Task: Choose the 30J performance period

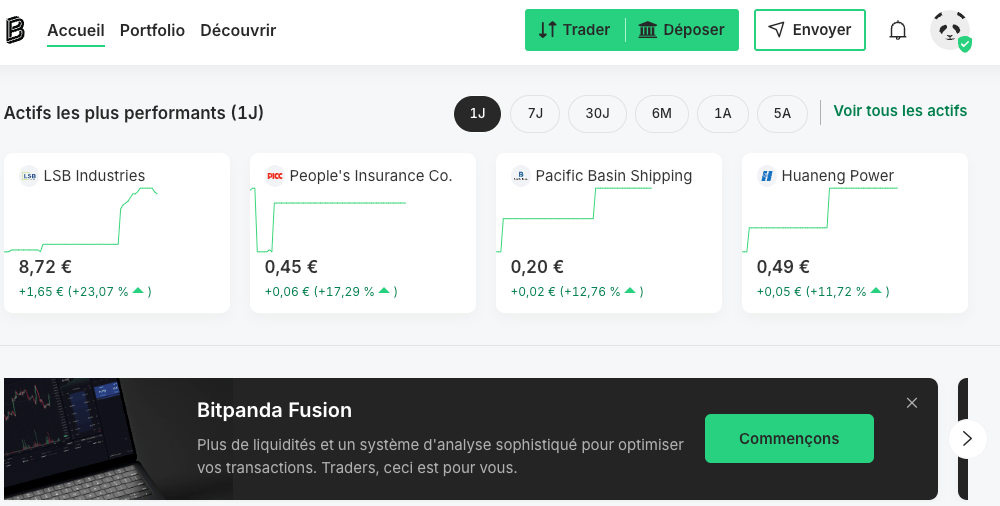Action: point(597,113)
